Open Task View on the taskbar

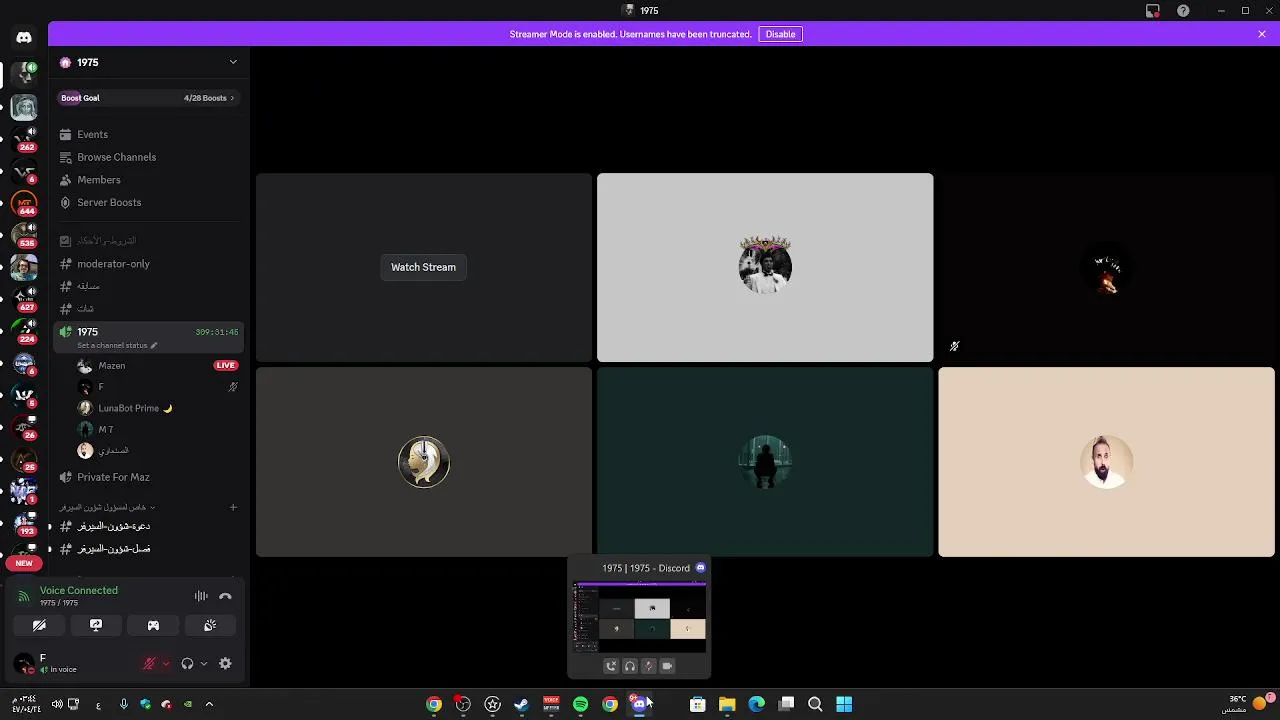[x=786, y=704]
